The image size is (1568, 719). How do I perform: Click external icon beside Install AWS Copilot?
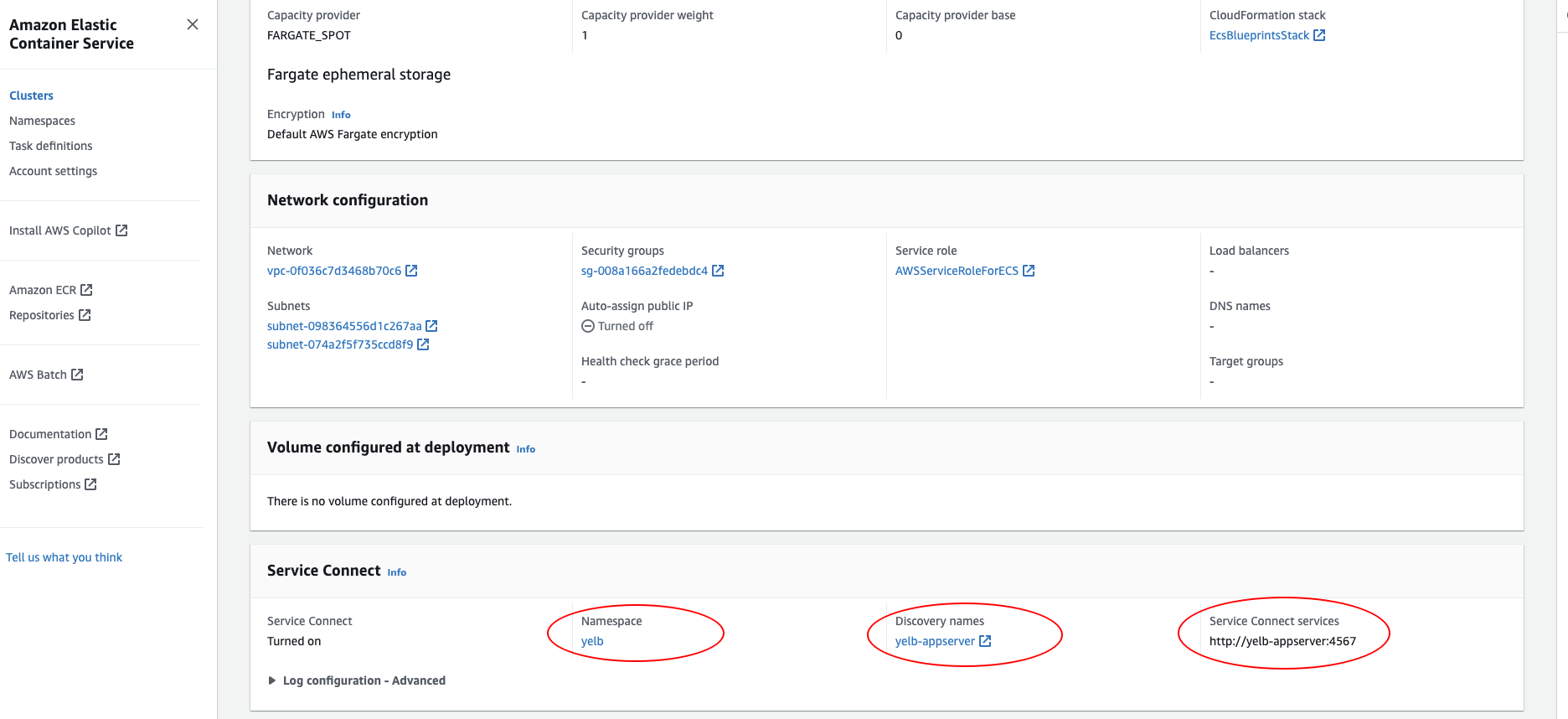click(x=121, y=230)
